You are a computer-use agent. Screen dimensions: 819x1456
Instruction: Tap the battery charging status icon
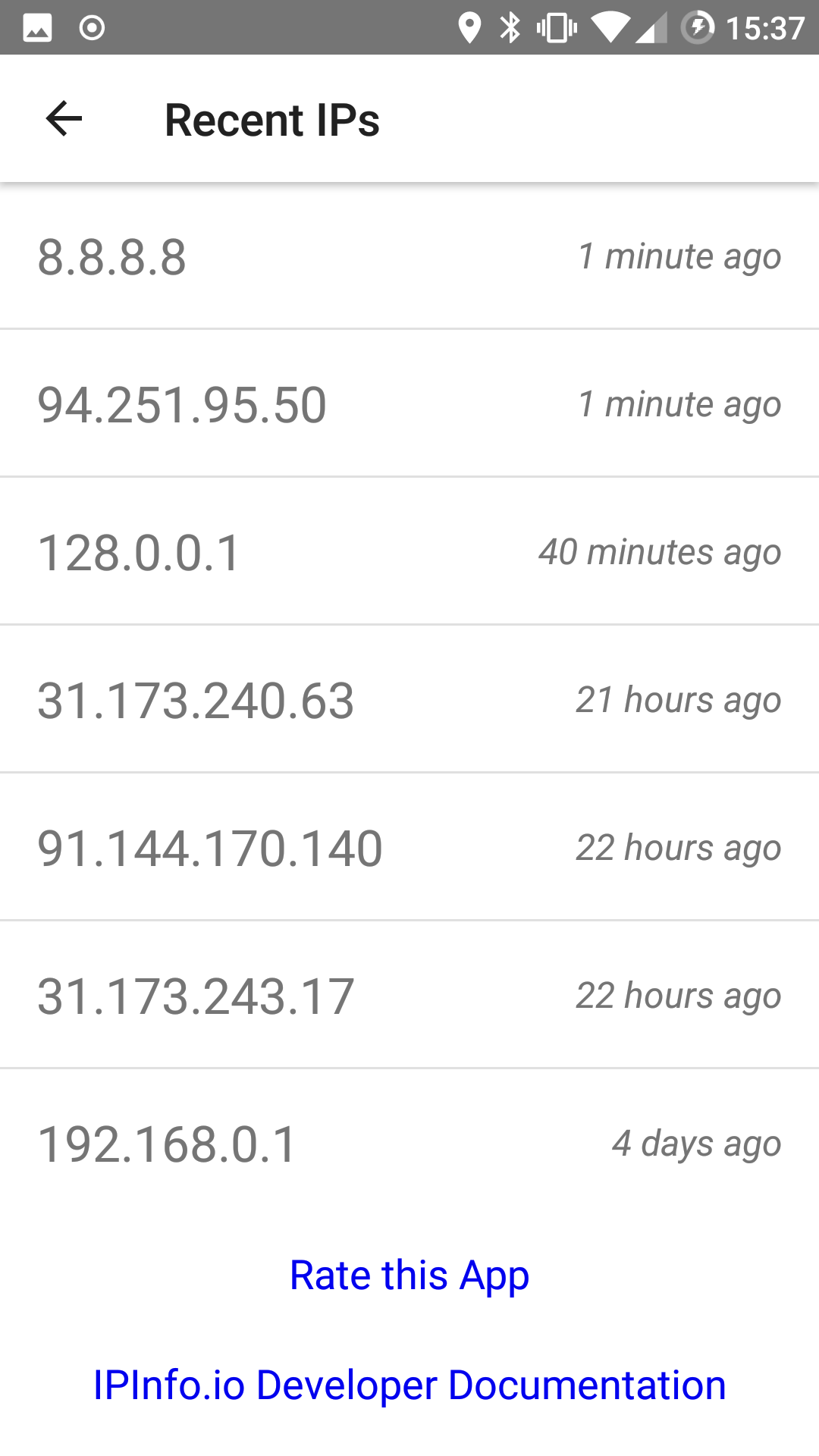click(698, 28)
